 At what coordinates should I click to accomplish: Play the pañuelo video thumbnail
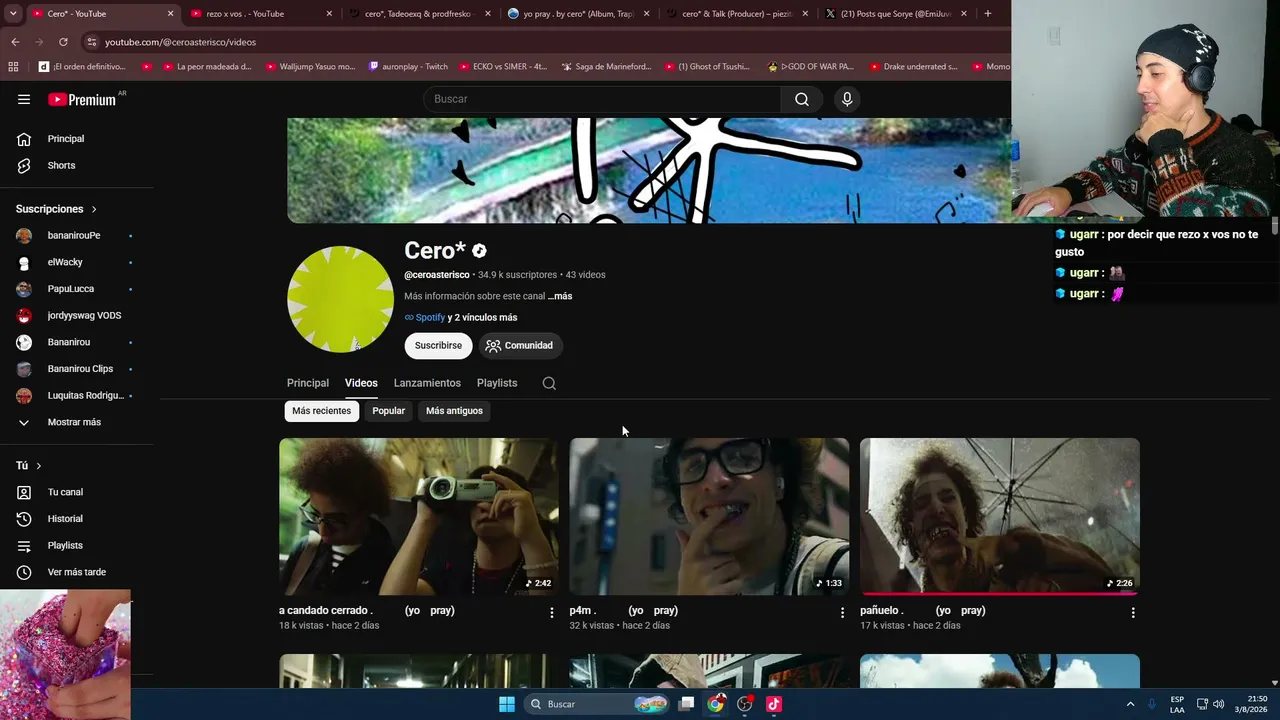click(x=1000, y=517)
